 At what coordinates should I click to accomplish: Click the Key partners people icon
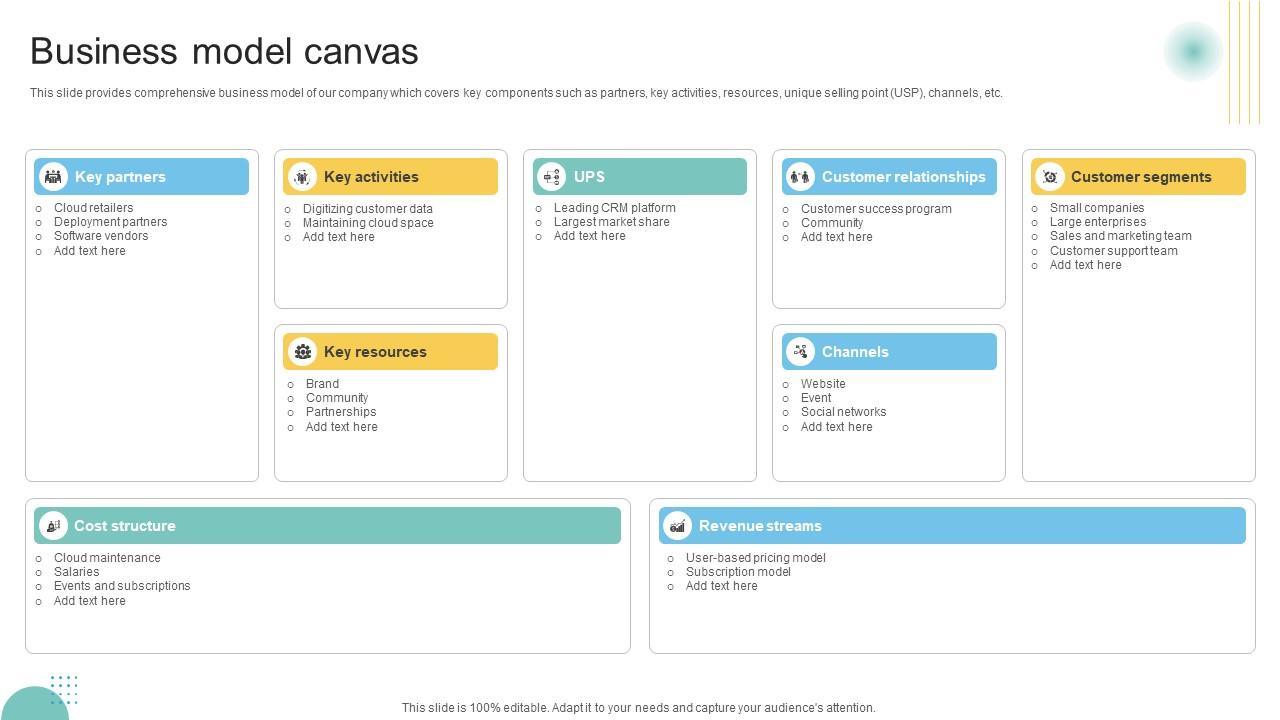pyautogui.click(x=53, y=177)
